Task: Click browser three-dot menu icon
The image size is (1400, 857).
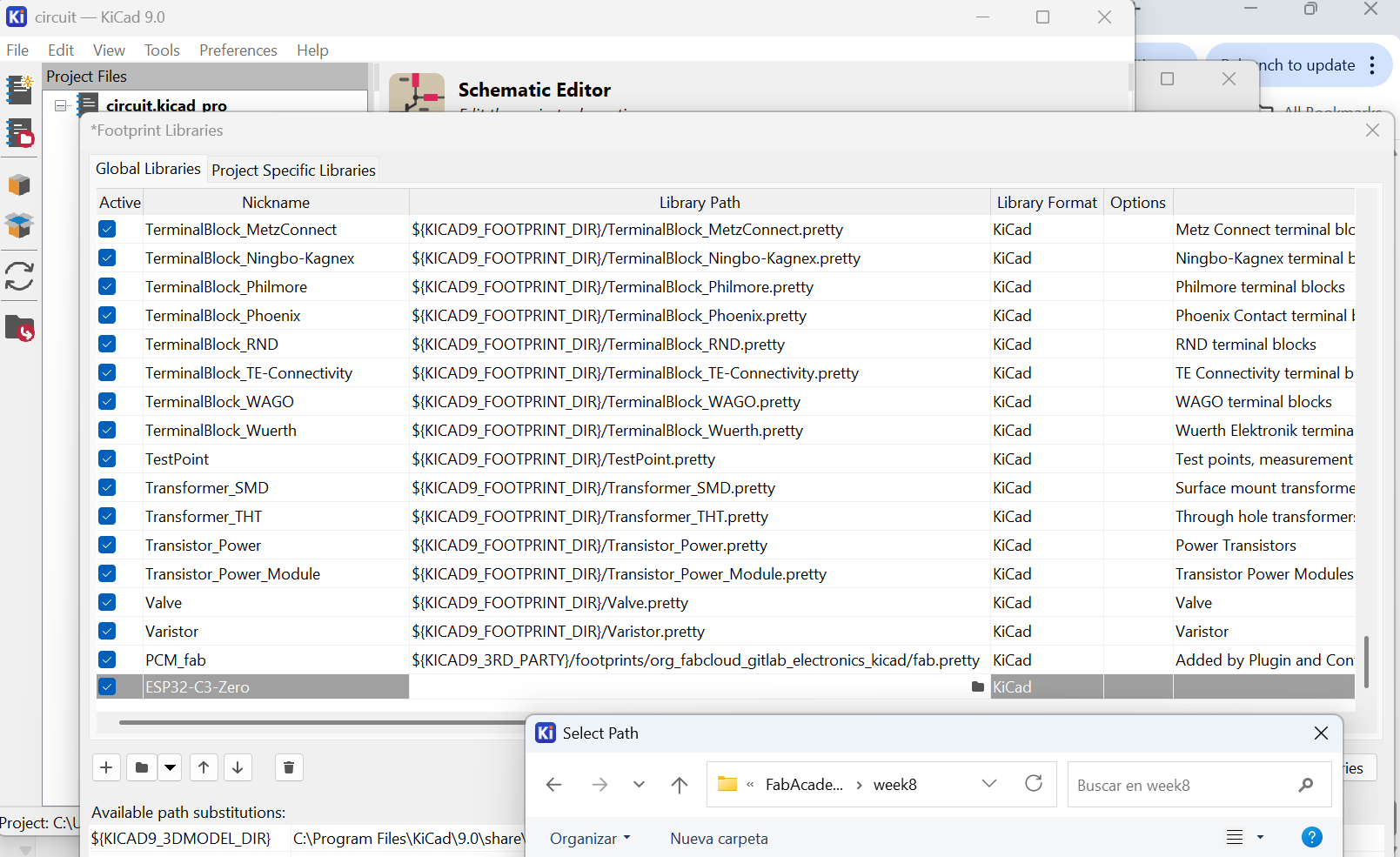Action: pyautogui.click(x=1372, y=65)
